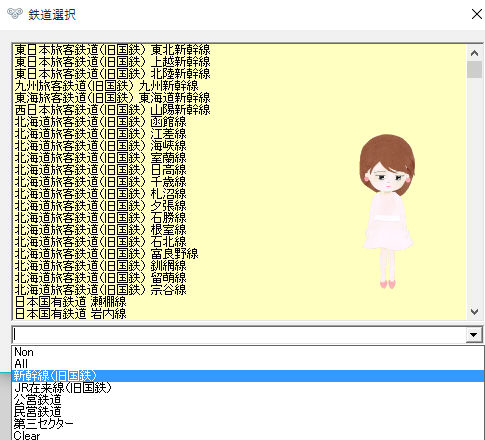This screenshot has width=485, height=440.
Task: Click the list scrollbar down arrow
Action: click(474, 311)
